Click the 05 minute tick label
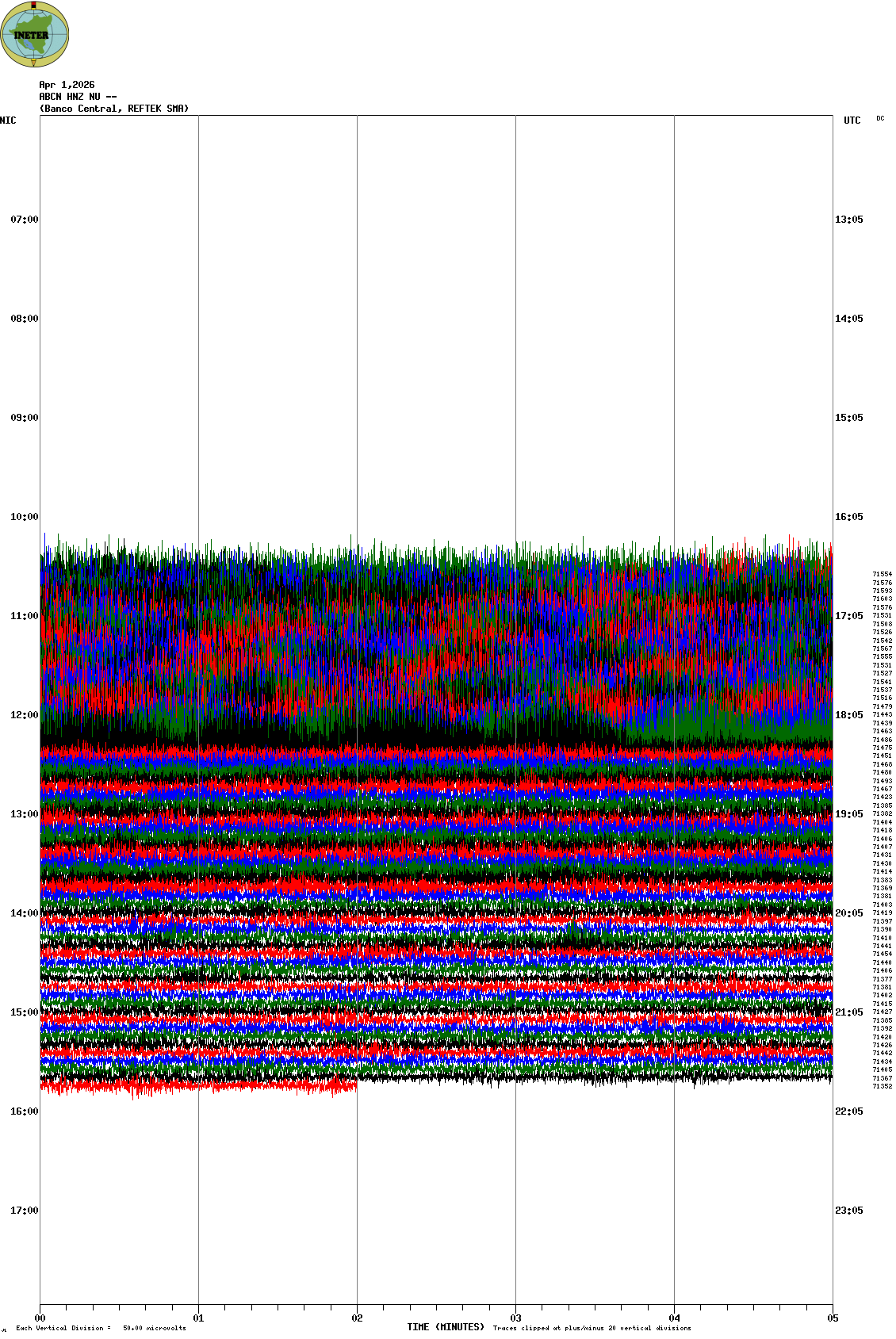Image resolution: width=896 pixels, height=1339 pixels. tap(833, 1318)
